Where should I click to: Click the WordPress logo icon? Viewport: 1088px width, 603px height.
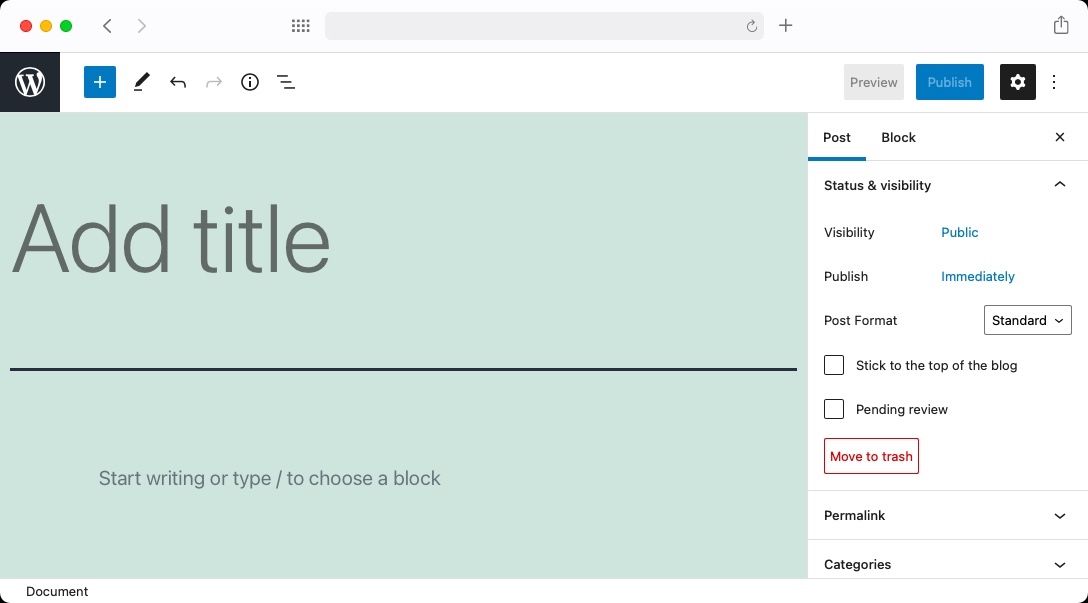[x=30, y=82]
